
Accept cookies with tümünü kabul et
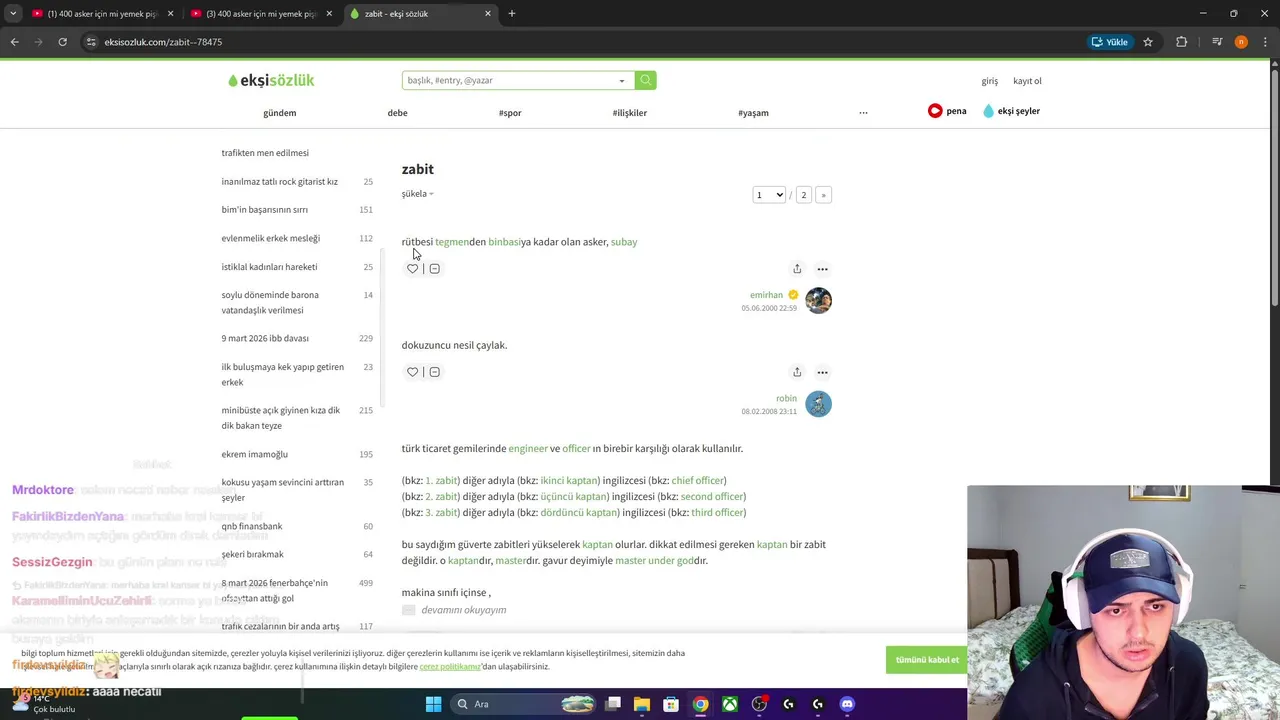(927, 660)
